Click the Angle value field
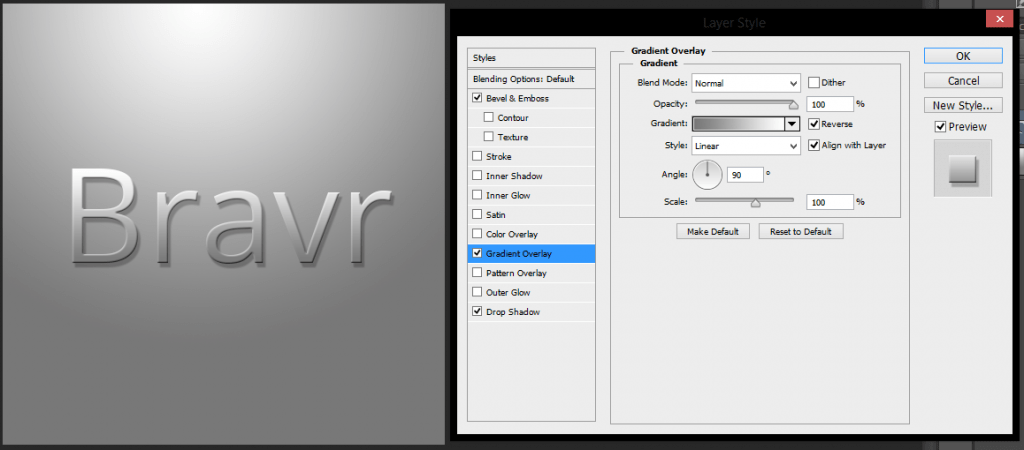1024x450 pixels. (x=745, y=174)
